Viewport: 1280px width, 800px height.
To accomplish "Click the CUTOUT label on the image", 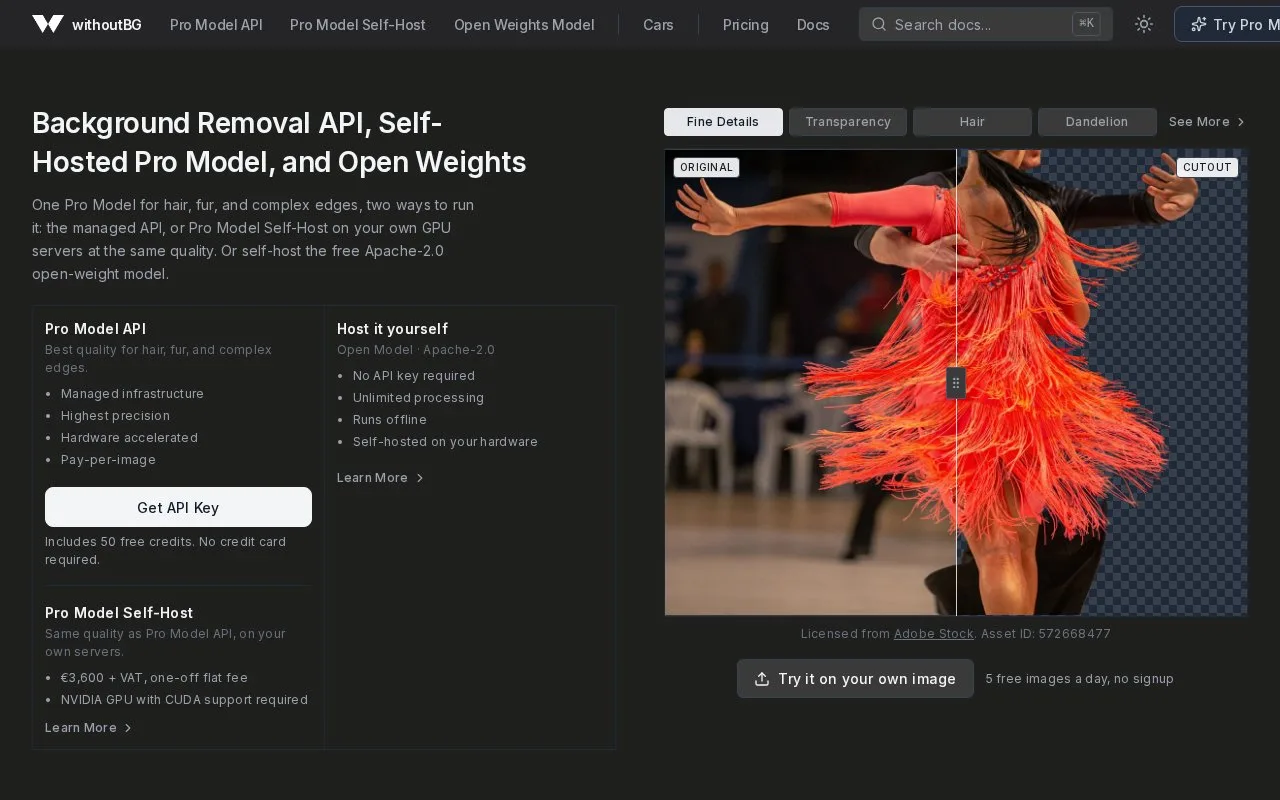I will pyautogui.click(x=1207, y=167).
